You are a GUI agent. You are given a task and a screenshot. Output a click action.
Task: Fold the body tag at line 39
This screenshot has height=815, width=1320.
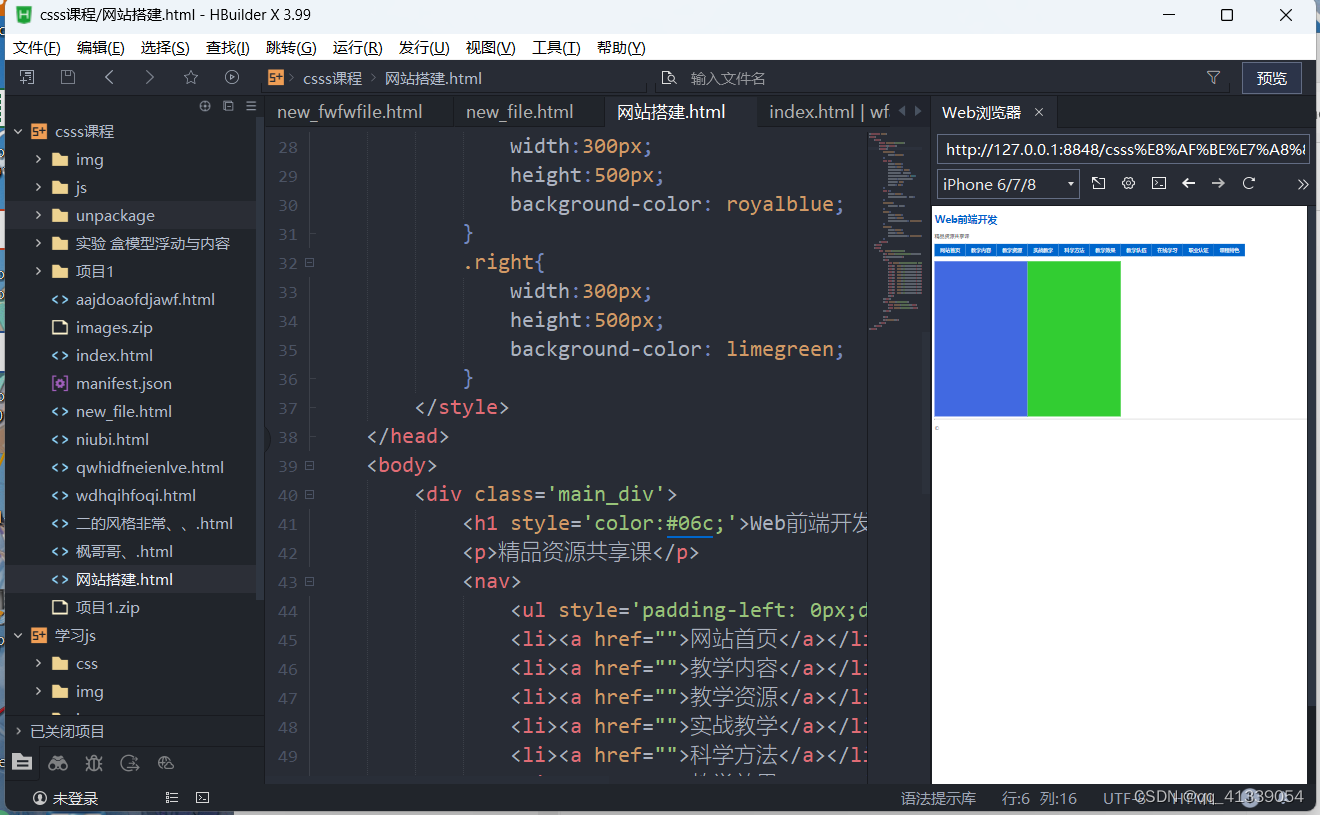click(309, 466)
